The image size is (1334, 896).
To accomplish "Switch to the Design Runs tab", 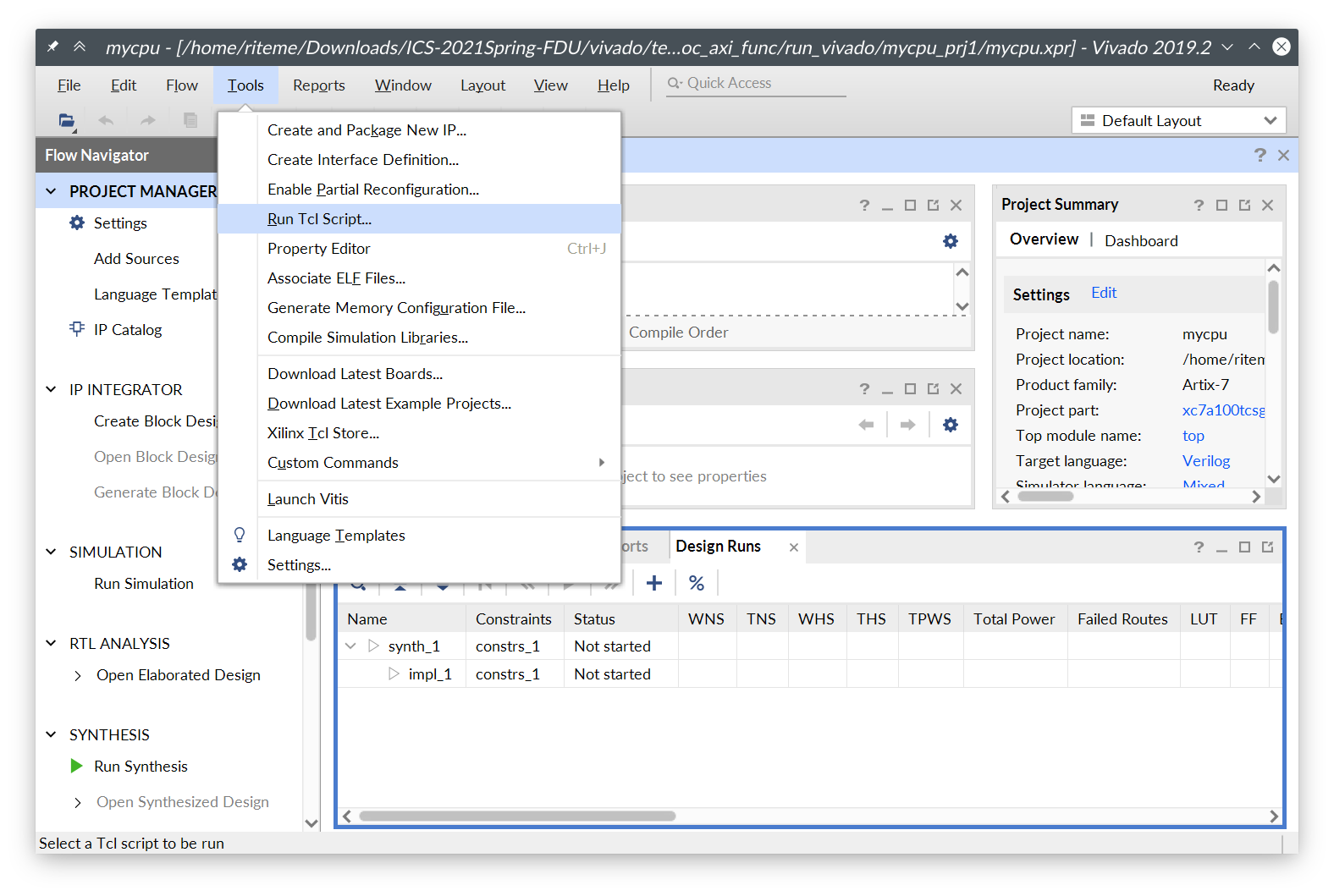I will click(718, 547).
